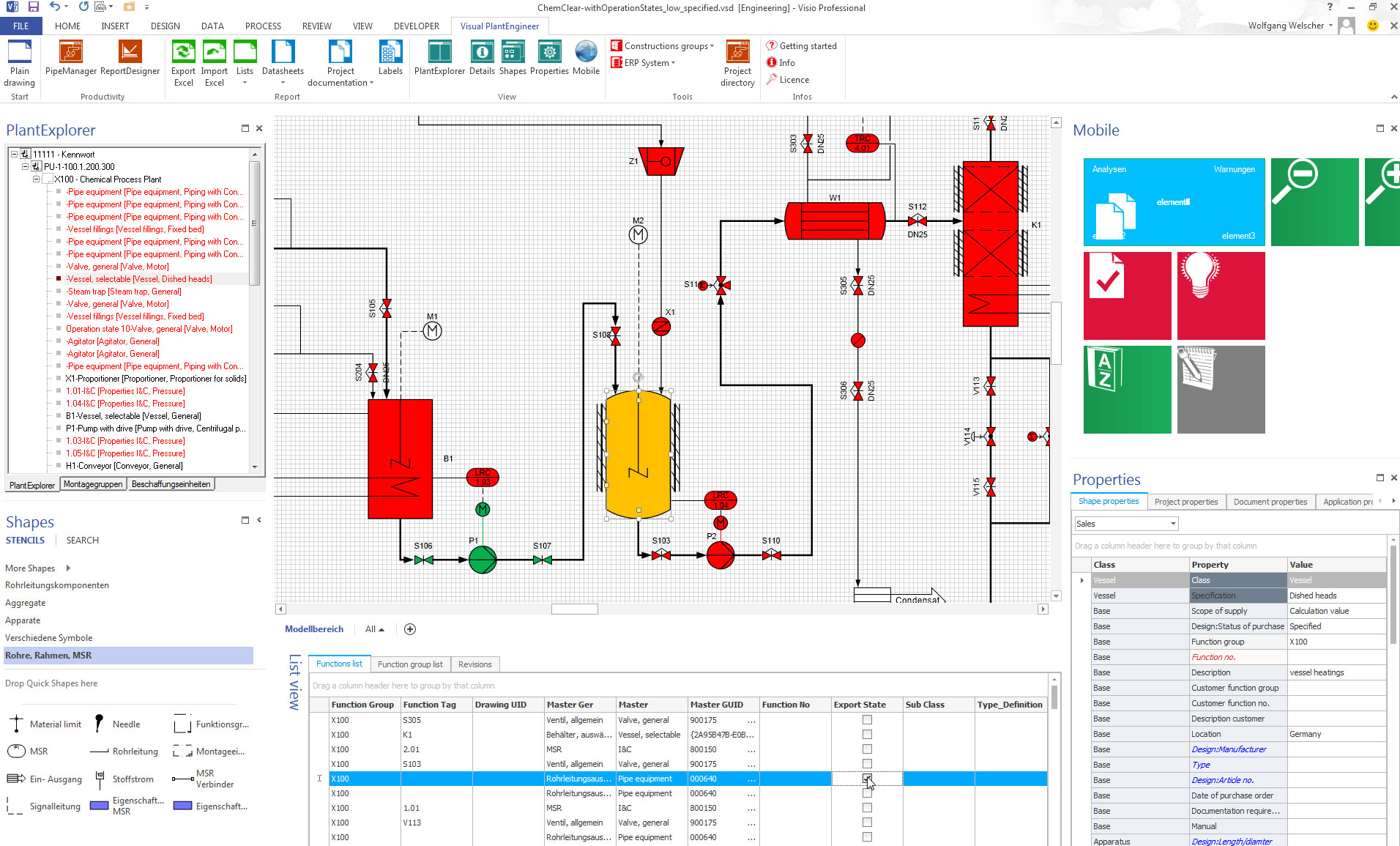
Task: Show the PlantExplorer view
Action: pyautogui.click(x=439, y=58)
